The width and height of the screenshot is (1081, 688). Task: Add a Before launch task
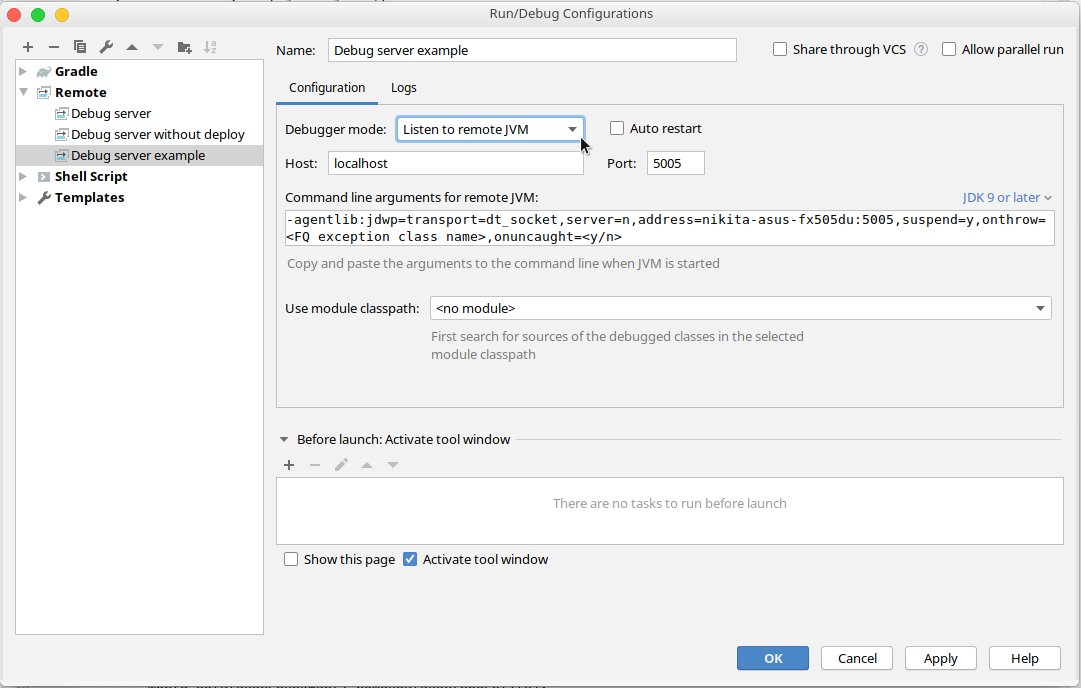289,464
